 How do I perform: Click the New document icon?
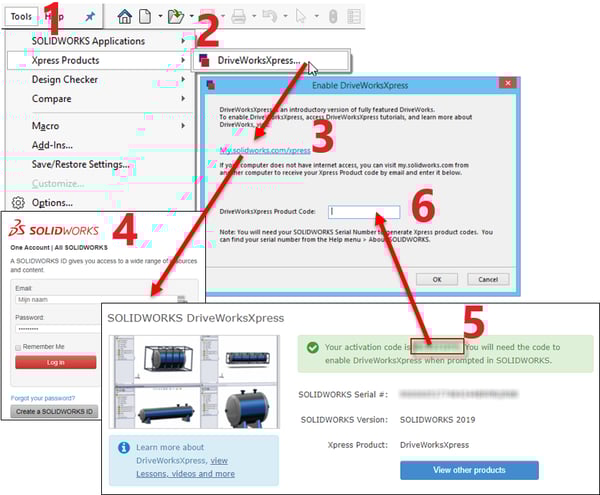145,16
